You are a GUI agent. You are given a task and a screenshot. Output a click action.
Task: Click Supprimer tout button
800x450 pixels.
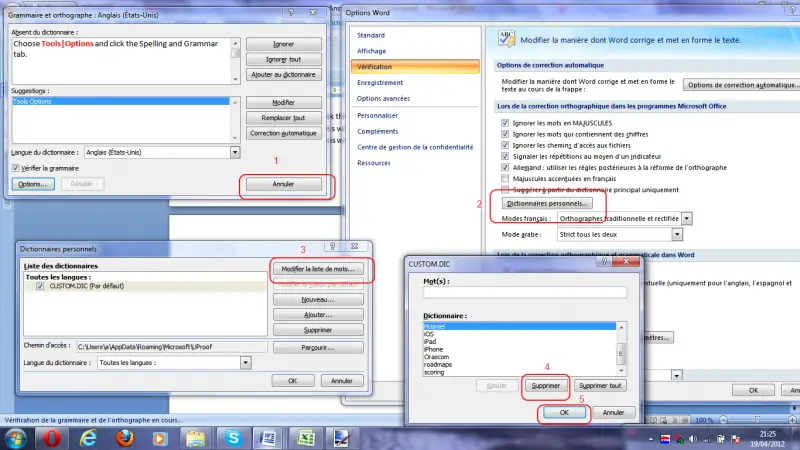(600, 386)
